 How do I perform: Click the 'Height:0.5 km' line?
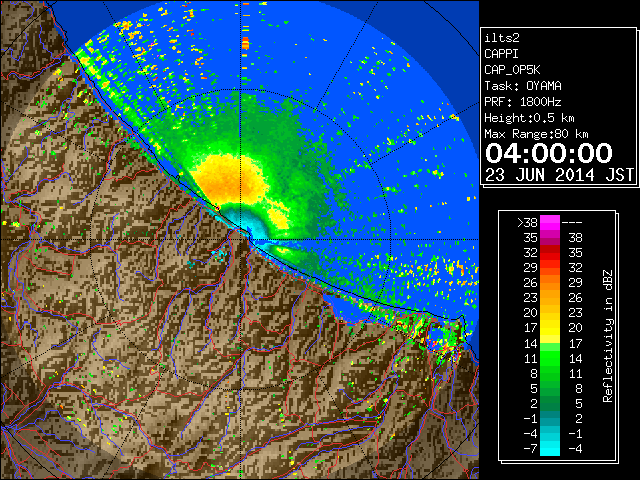click(529, 118)
